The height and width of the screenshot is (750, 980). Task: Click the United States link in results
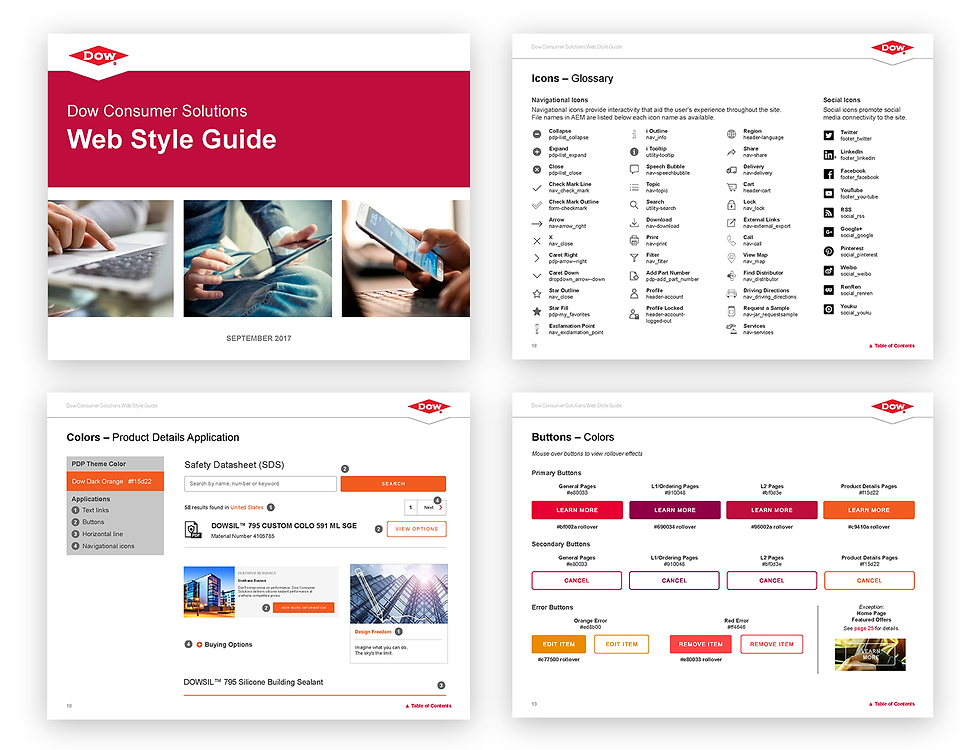point(247,508)
